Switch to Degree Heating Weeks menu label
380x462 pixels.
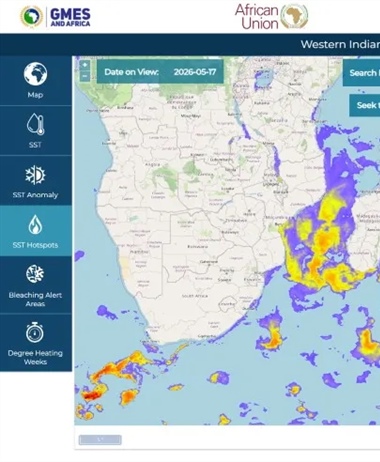[x=35, y=357]
